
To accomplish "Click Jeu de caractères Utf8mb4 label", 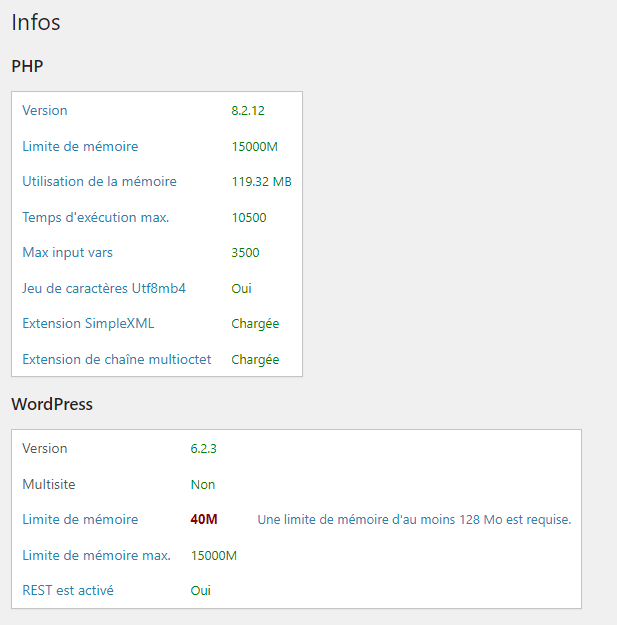I will pyautogui.click(x=104, y=288).
